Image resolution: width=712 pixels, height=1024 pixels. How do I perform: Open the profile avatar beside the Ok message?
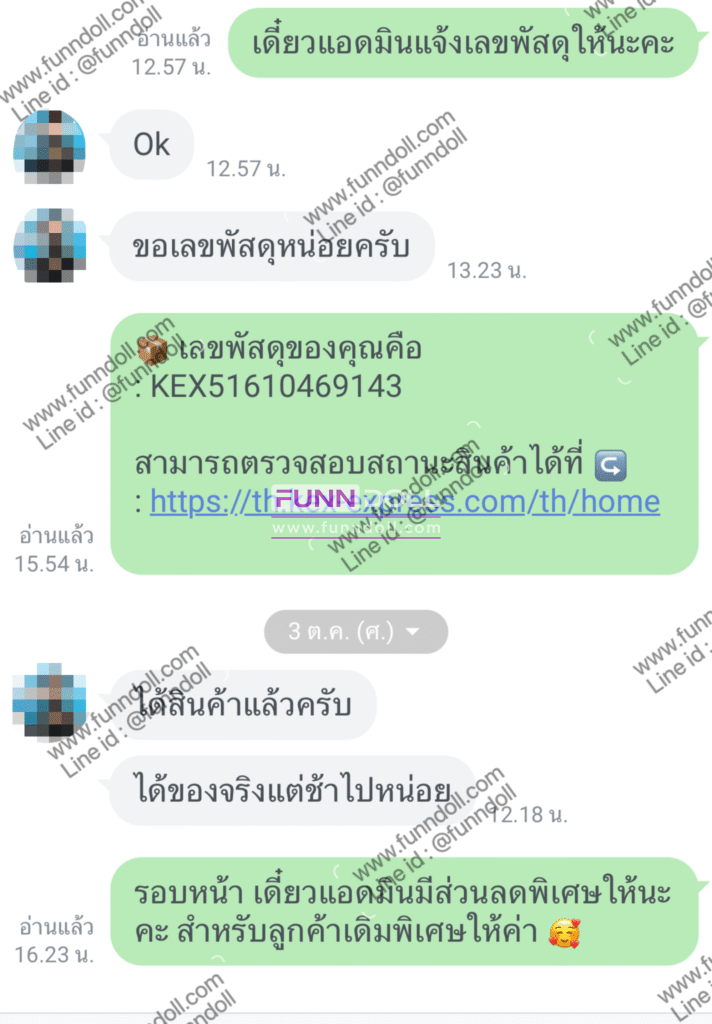click(x=50, y=146)
